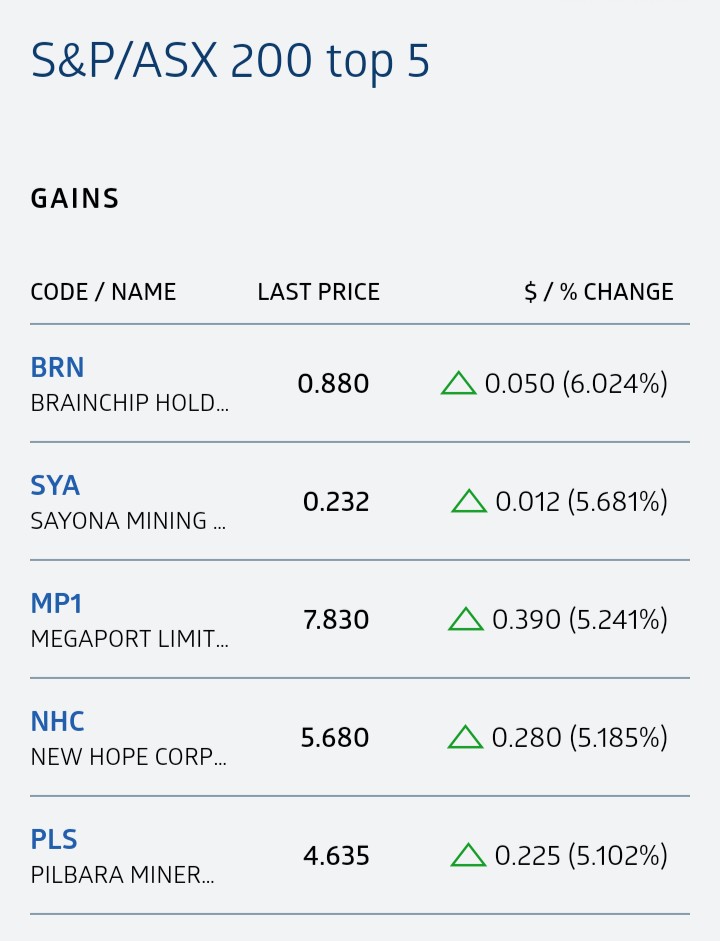
Task: Select the Brainchip Holdings company name
Action: (x=130, y=403)
